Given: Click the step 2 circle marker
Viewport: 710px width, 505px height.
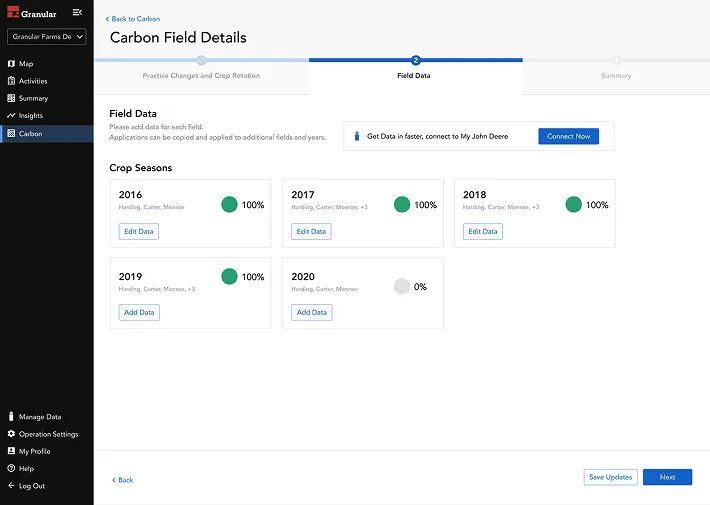Looking at the screenshot, I should pyautogui.click(x=416, y=60).
